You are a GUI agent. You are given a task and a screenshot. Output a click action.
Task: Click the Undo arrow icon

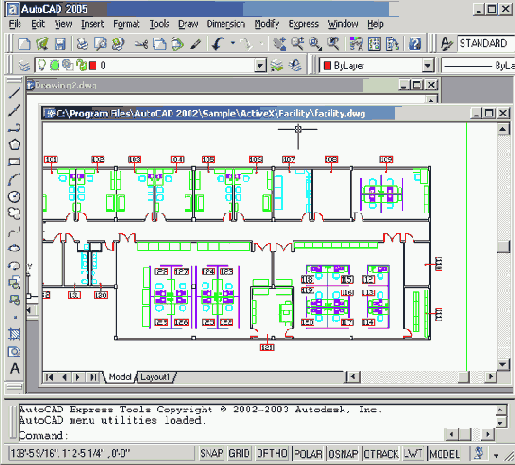click(218, 44)
